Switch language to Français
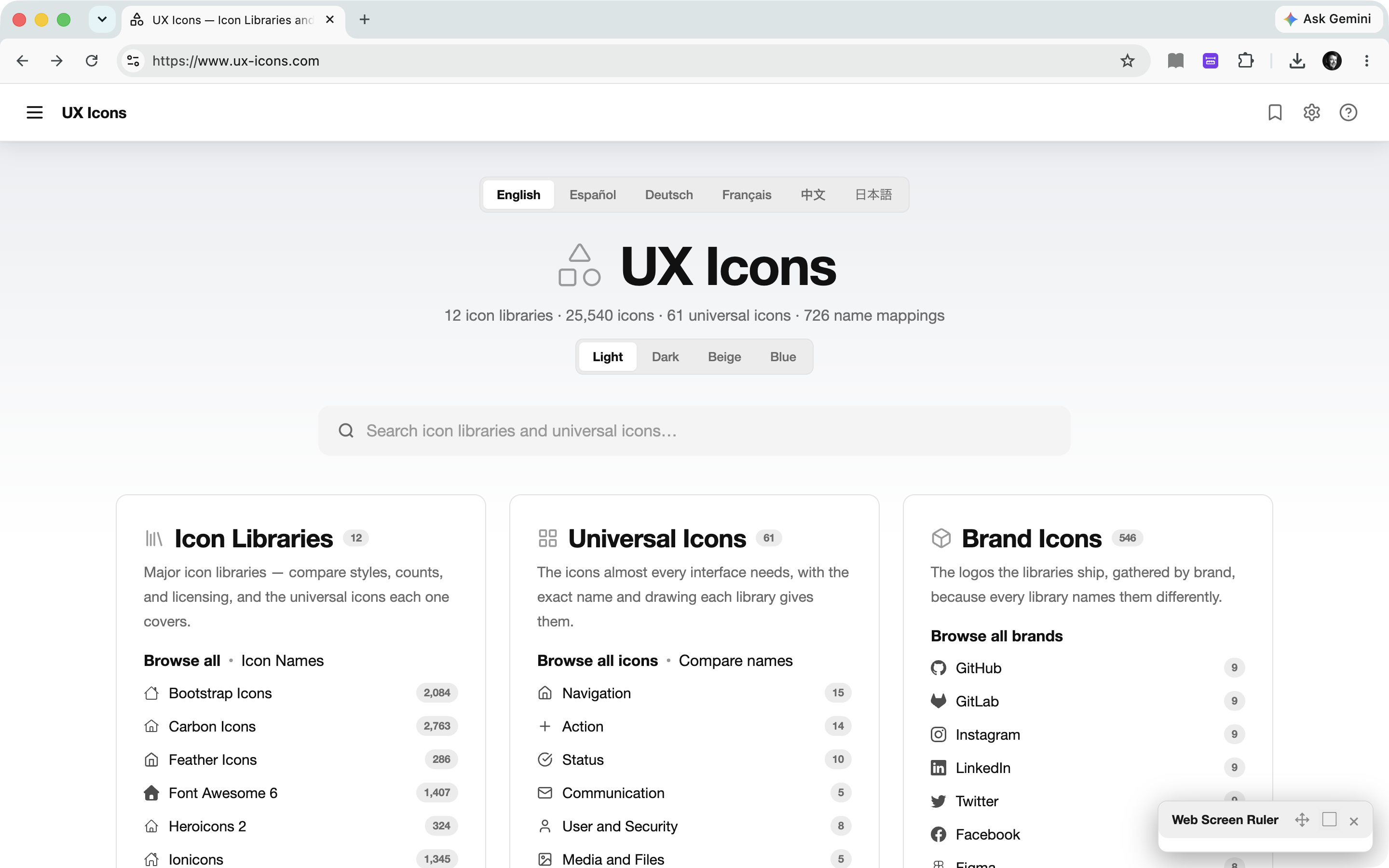Viewport: 1389px width, 868px height. (x=746, y=195)
